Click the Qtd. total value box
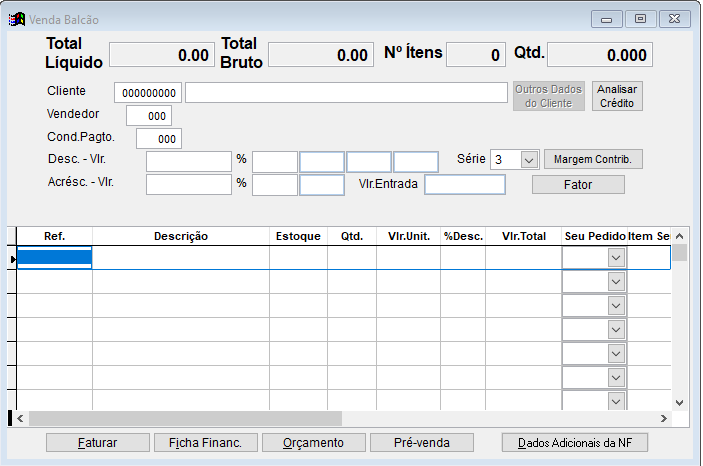The height and width of the screenshot is (466, 703). tap(600, 55)
